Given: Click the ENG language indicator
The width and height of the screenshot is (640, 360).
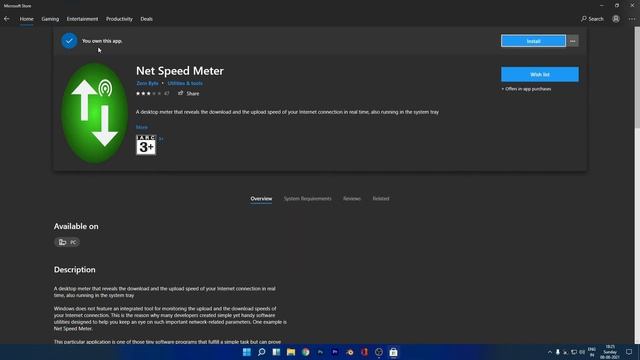Looking at the screenshot, I should tap(591, 352).
